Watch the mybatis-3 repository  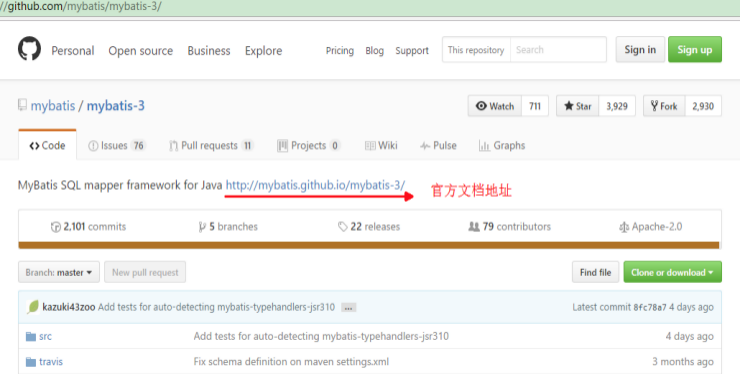click(495, 106)
